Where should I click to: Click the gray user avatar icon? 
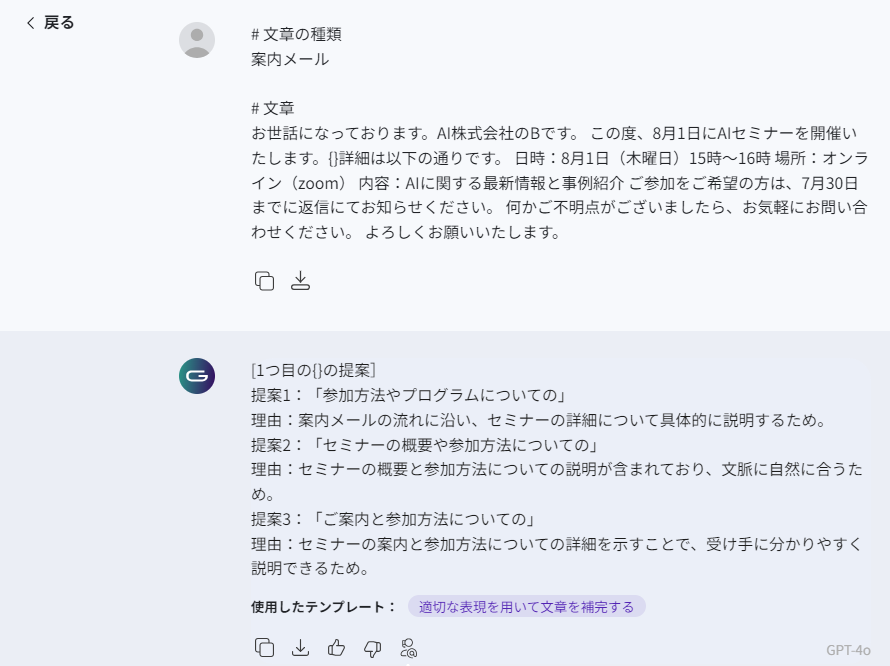tap(197, 40)
